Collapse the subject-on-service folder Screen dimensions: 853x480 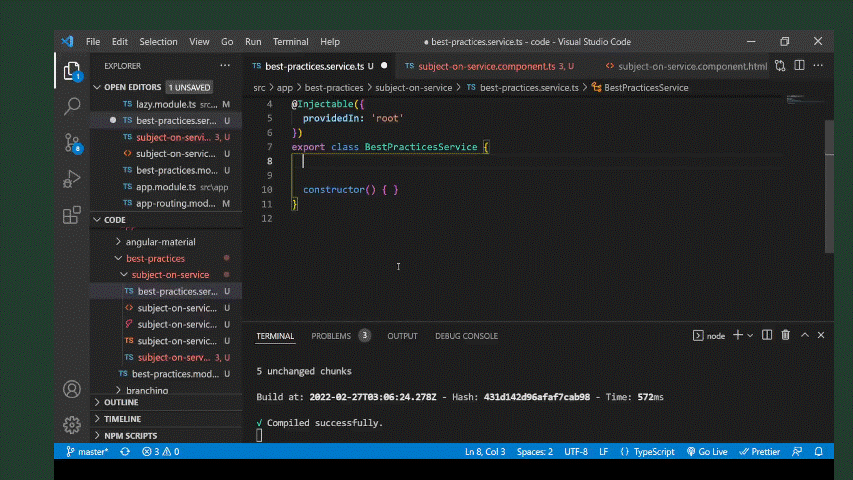click(166, 275)
